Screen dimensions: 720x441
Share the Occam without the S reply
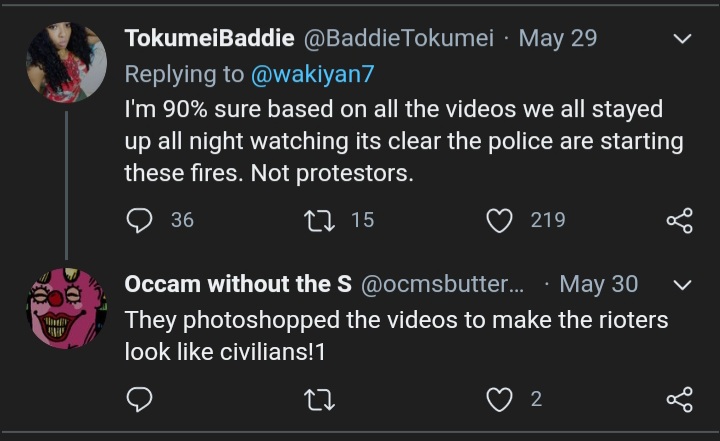pyautogui.click(x=680, y=399)
